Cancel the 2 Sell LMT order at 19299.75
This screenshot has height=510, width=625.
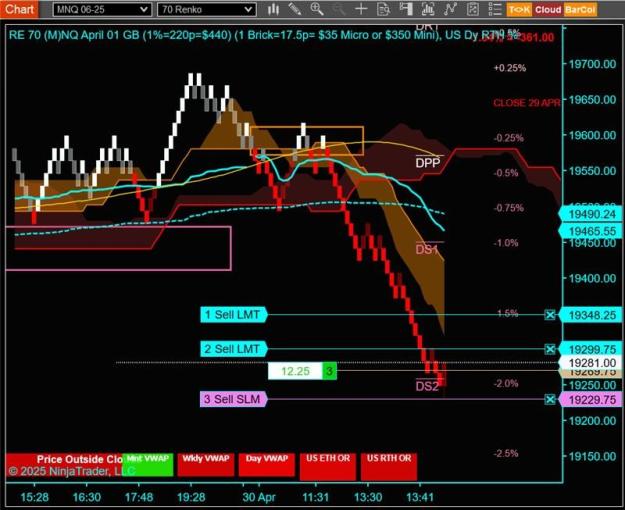tap(550, 349)
